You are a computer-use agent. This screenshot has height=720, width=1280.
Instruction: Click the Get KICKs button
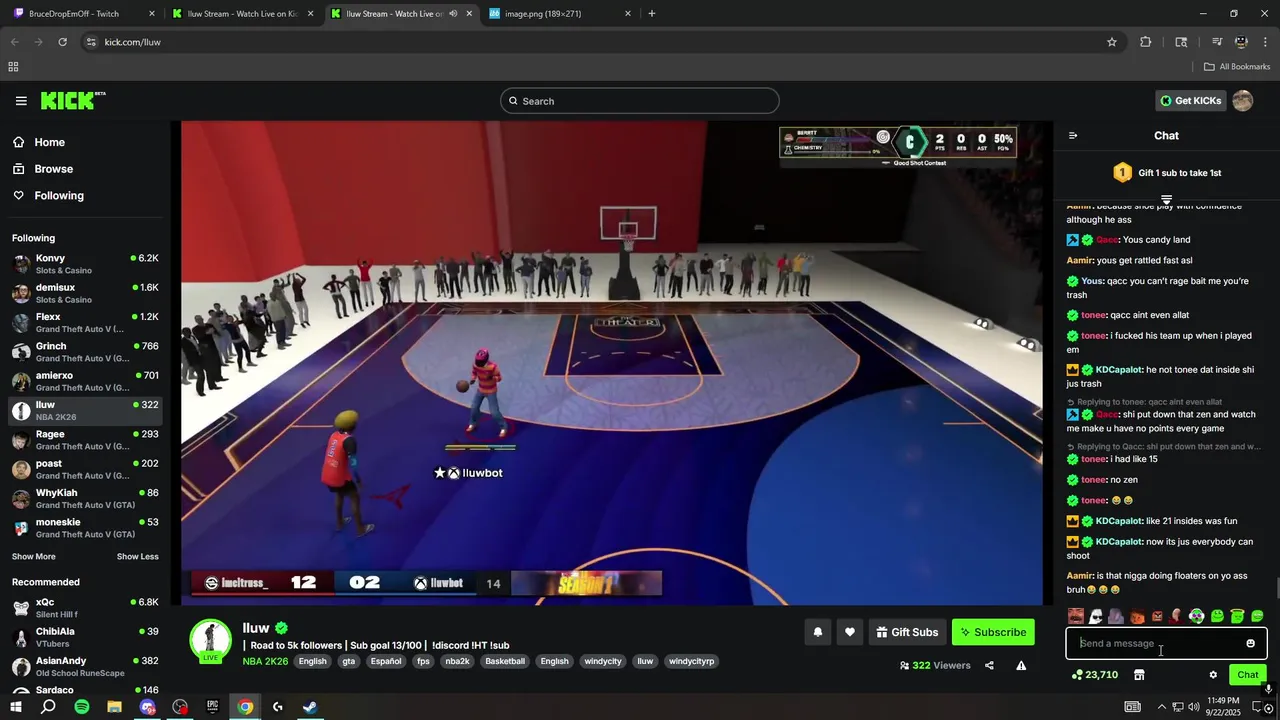(x=1190, y=101)
